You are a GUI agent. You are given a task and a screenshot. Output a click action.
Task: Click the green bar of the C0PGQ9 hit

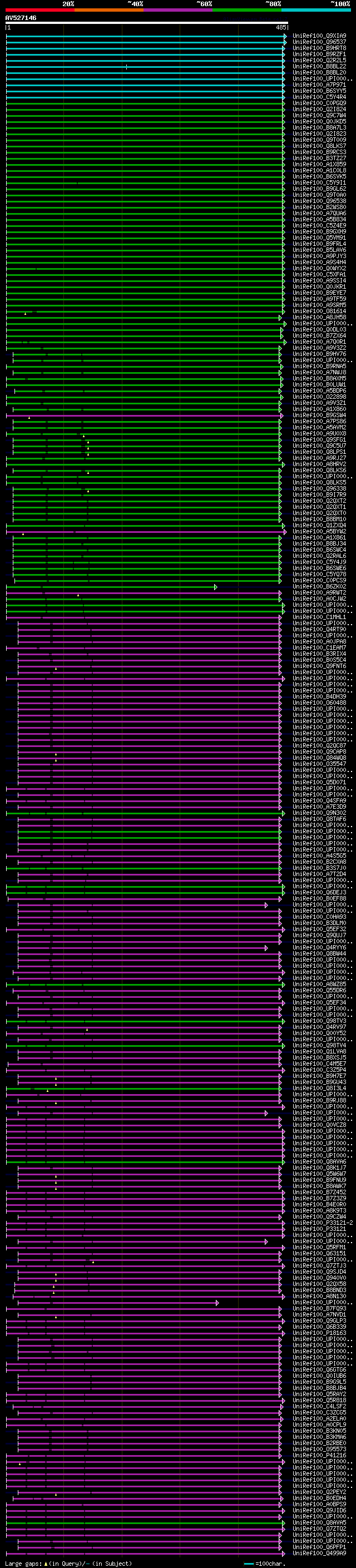(145, 103)
